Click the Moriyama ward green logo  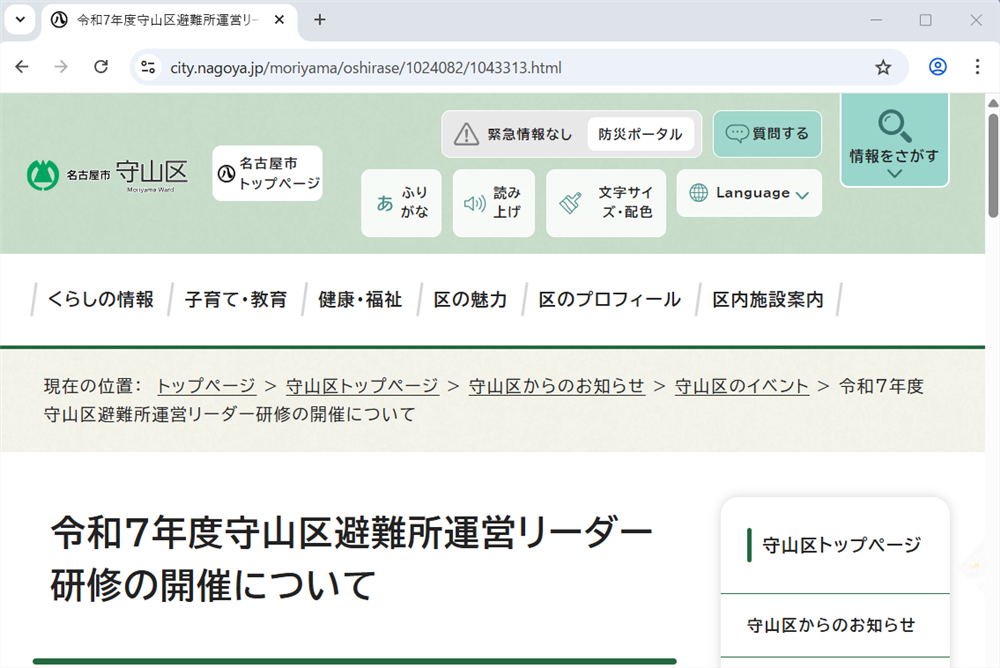tap(44, 173)
